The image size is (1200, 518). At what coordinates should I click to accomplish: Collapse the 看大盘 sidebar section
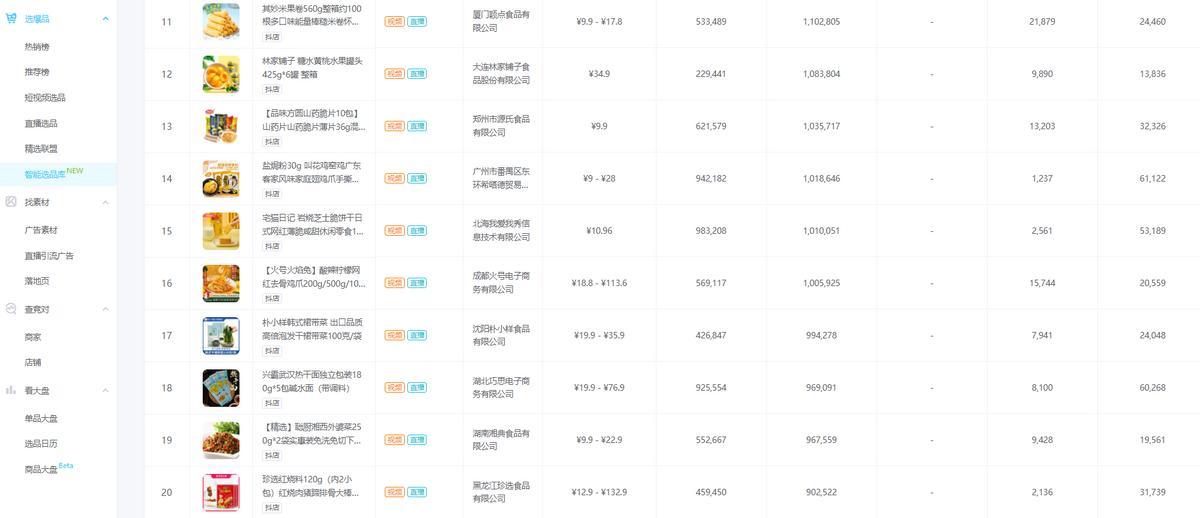tap(104, 390)
